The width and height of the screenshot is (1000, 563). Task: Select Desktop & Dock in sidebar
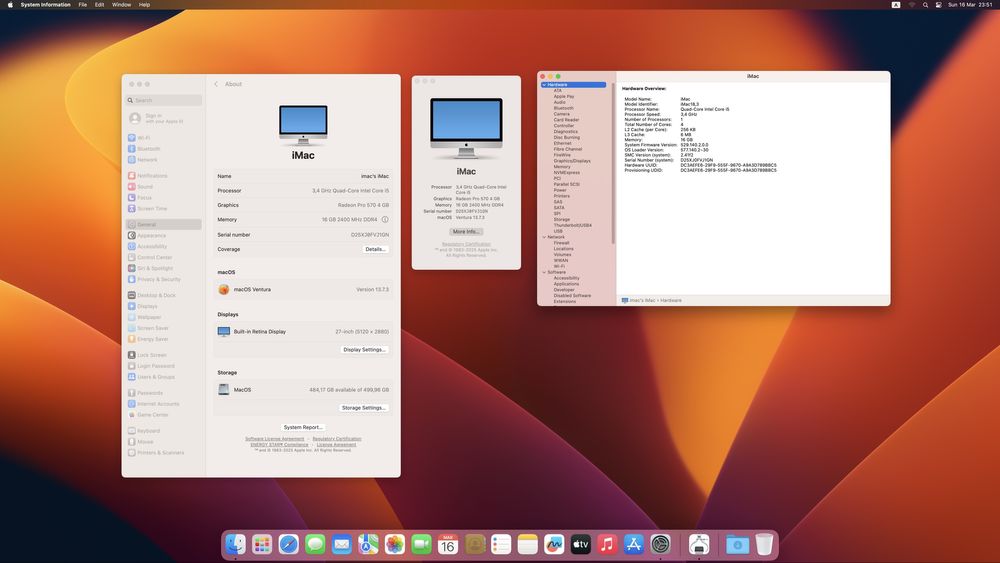pyautogui.click(x=163, y=295)
